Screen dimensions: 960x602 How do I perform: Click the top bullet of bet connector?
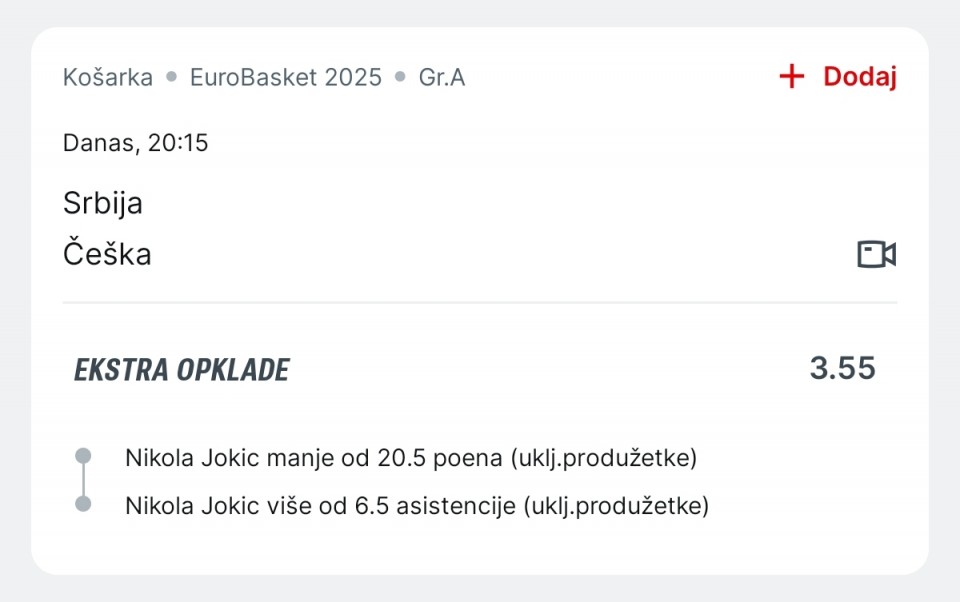(83, 456)
